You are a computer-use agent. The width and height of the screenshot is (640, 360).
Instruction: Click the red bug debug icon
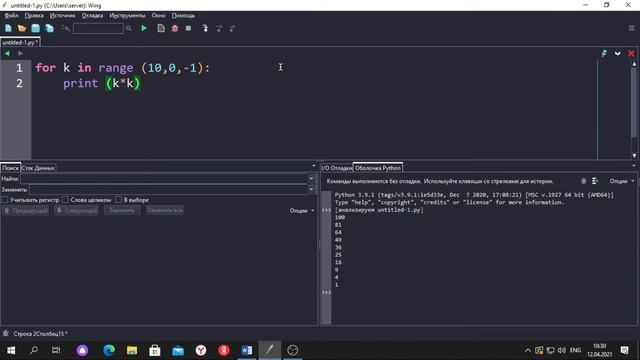(x=175, y=28)
